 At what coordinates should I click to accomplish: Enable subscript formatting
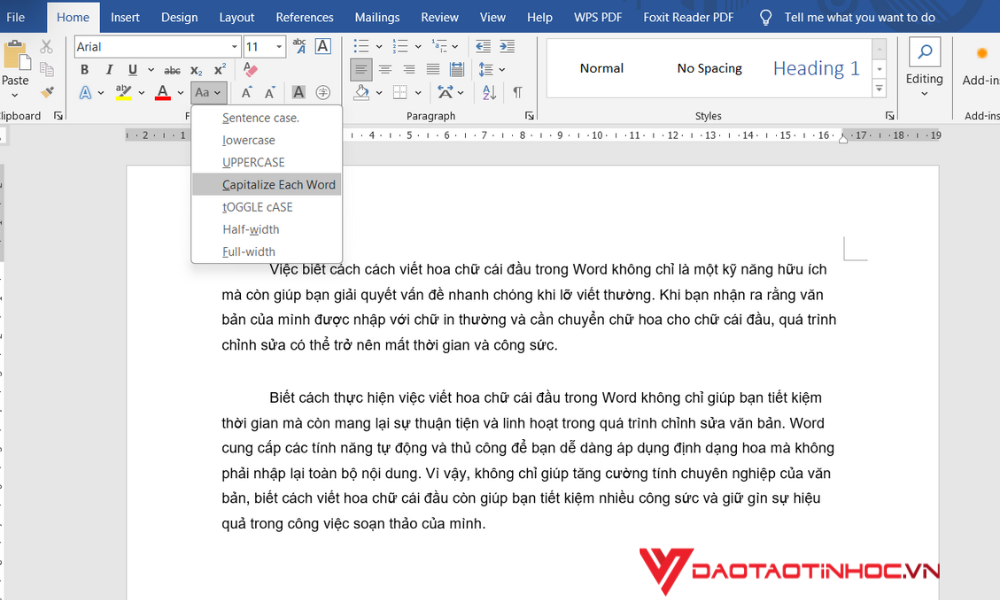pyautogui.click(x=196, y=69)
